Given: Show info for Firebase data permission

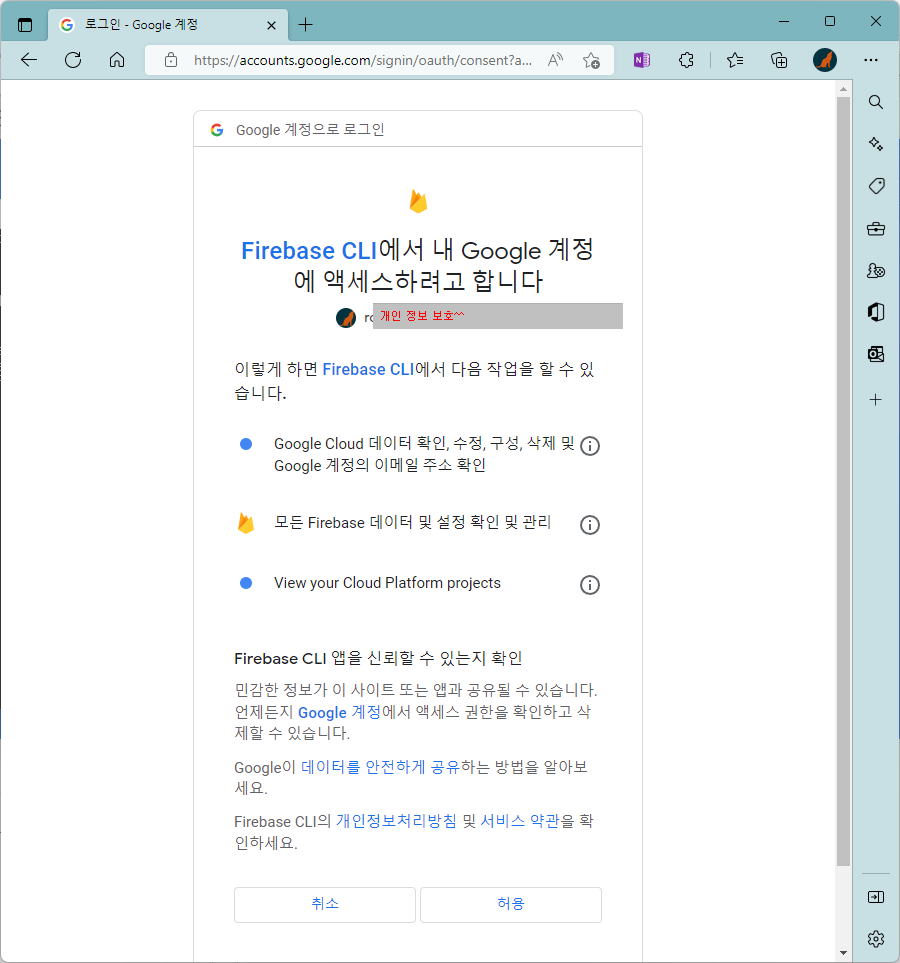Looking at the screenshot, I should (x=590, y=525).
